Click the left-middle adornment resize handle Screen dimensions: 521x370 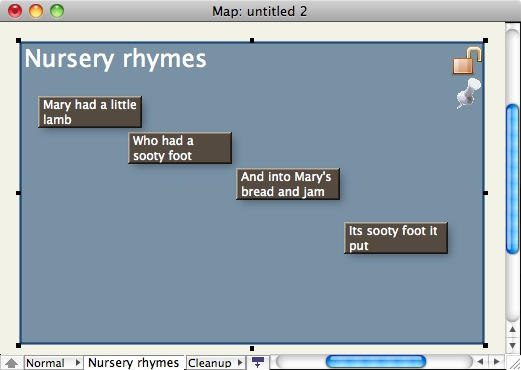(x=18, y=193)
